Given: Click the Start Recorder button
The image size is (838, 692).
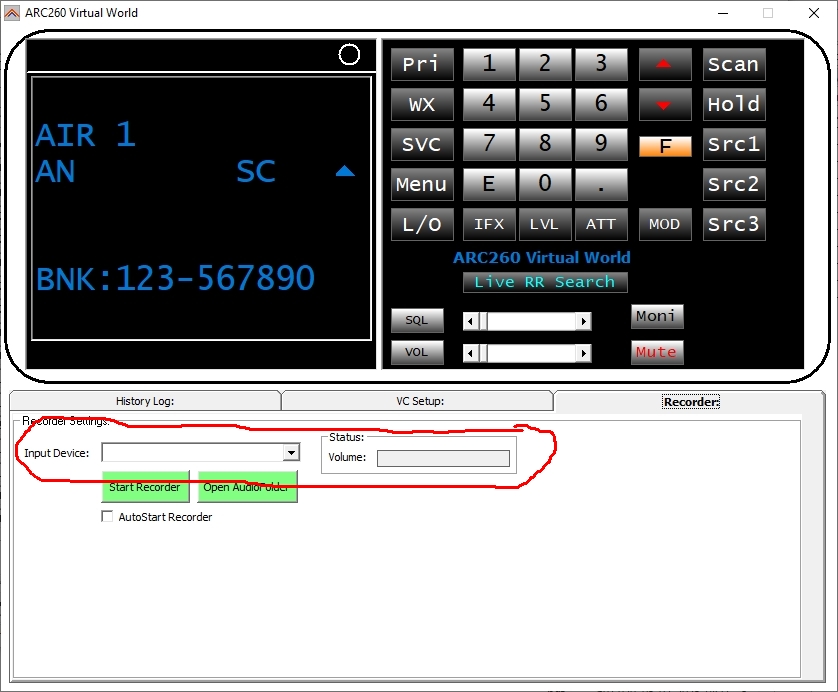Looking at the screenshot, I should point(145,487).
